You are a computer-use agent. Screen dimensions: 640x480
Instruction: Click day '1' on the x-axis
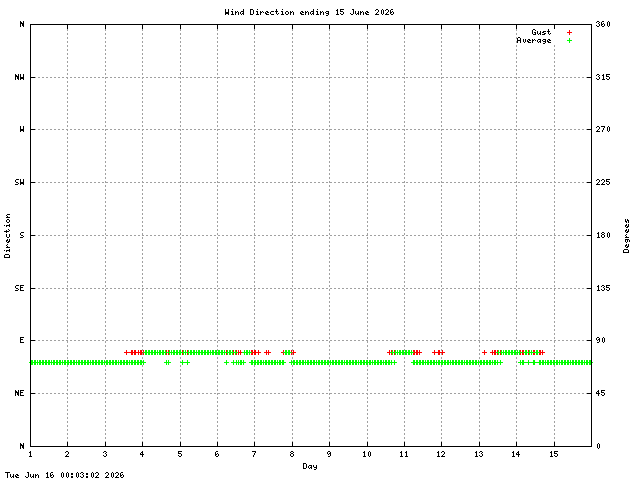[31, 454]
